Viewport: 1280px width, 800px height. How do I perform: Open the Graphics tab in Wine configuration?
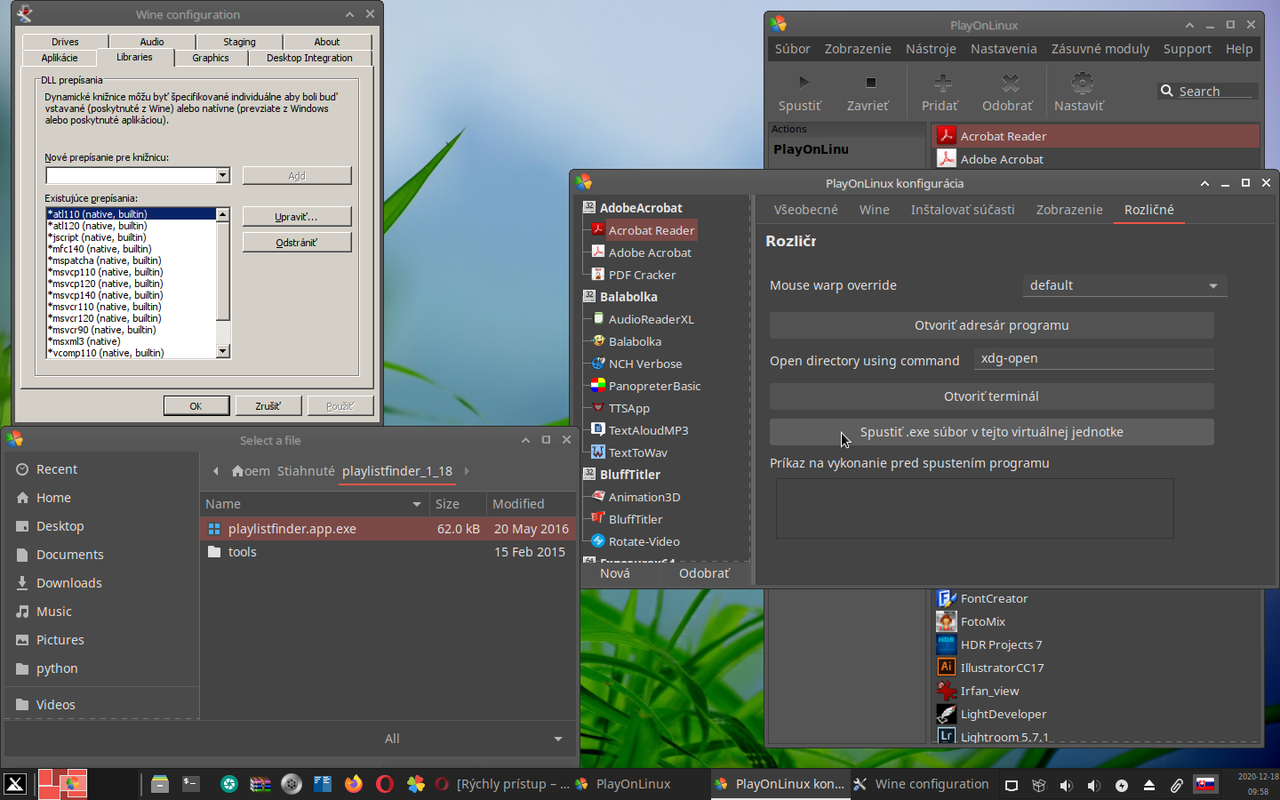(x=211, y=58)
